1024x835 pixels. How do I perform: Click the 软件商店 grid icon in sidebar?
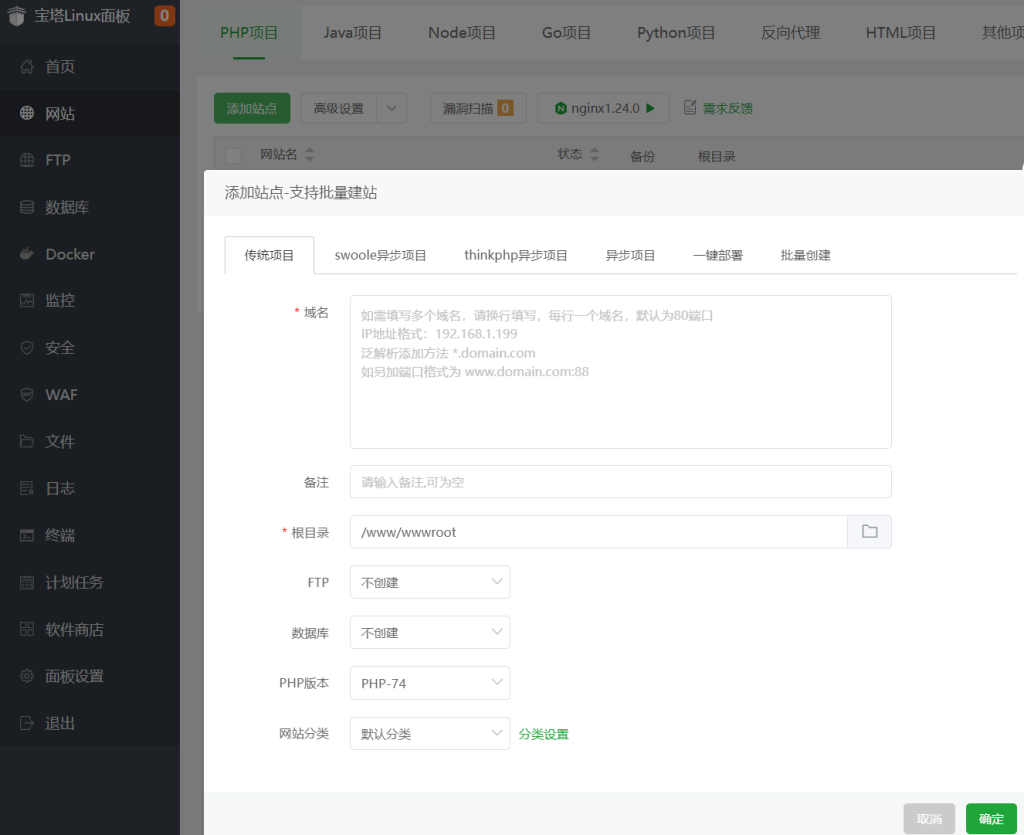coord(27,629)
